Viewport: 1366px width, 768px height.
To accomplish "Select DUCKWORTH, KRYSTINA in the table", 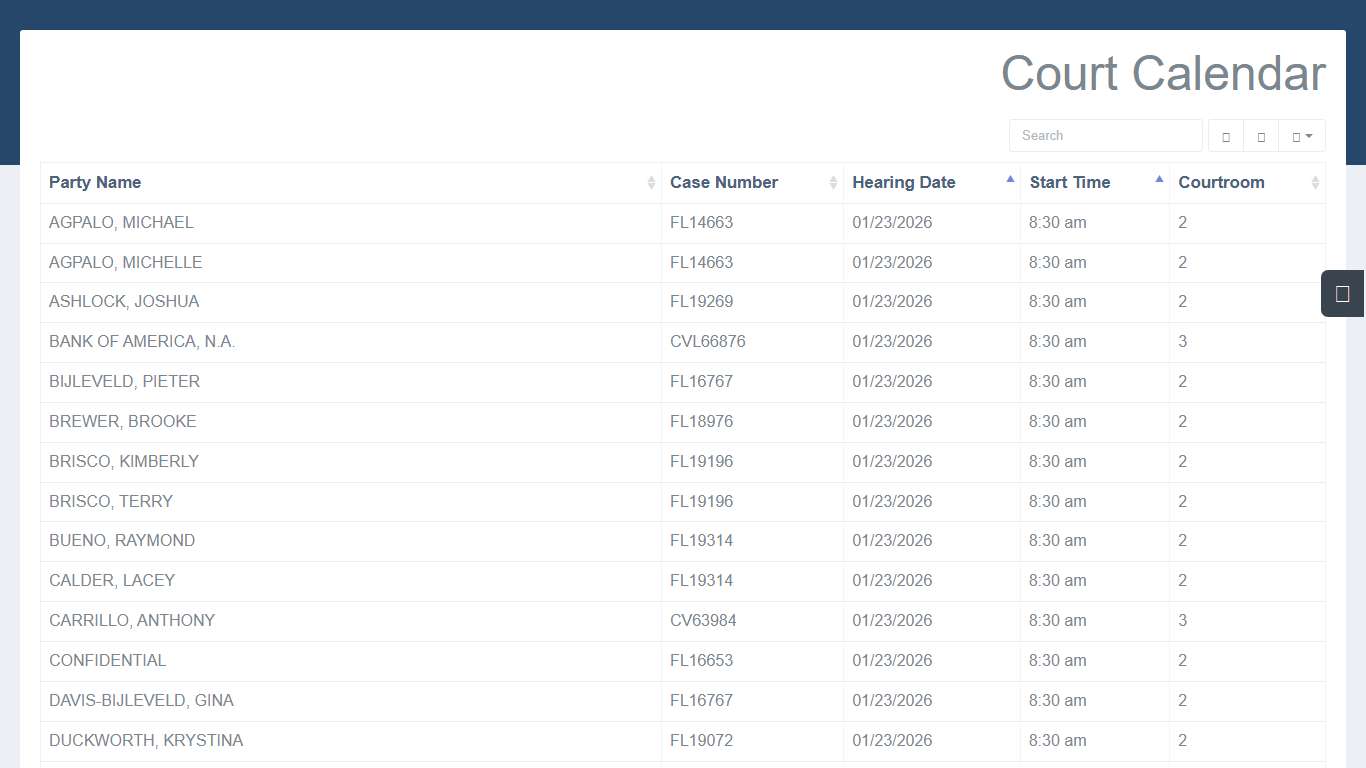I will click(146, 741).
